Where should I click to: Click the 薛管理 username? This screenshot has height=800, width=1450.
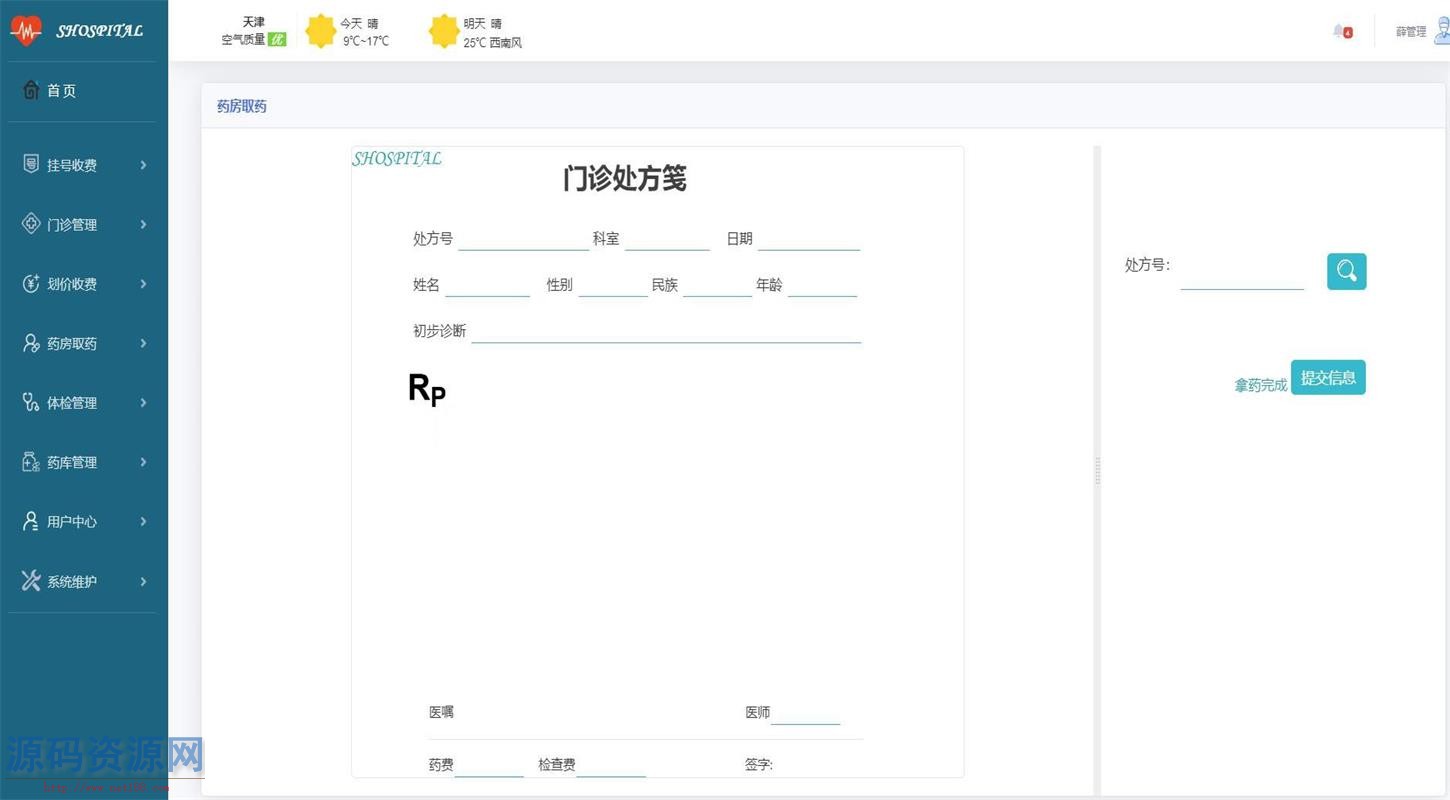[1411, 32]
